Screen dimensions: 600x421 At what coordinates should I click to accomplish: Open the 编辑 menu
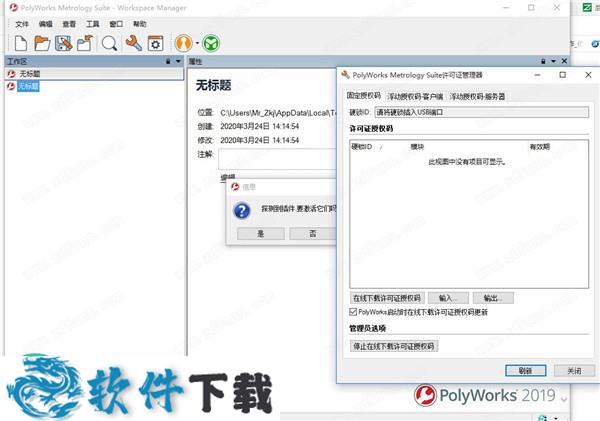pyautogui.click(x=46, y=24)
